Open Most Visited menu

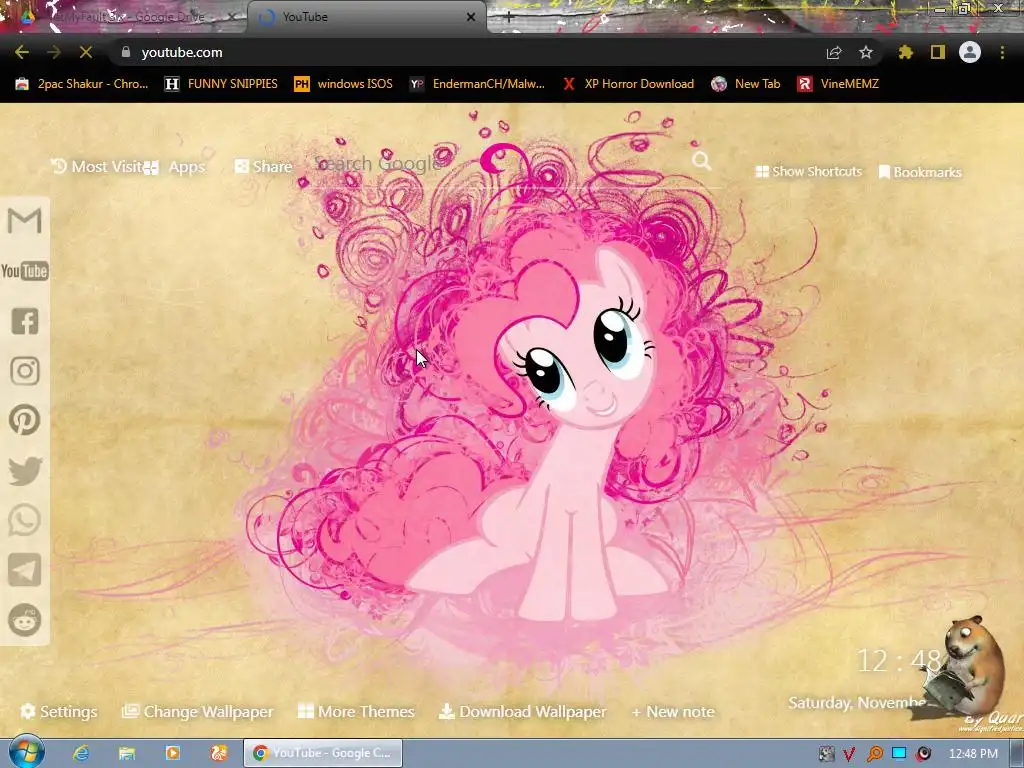click(x=97, y=167)
